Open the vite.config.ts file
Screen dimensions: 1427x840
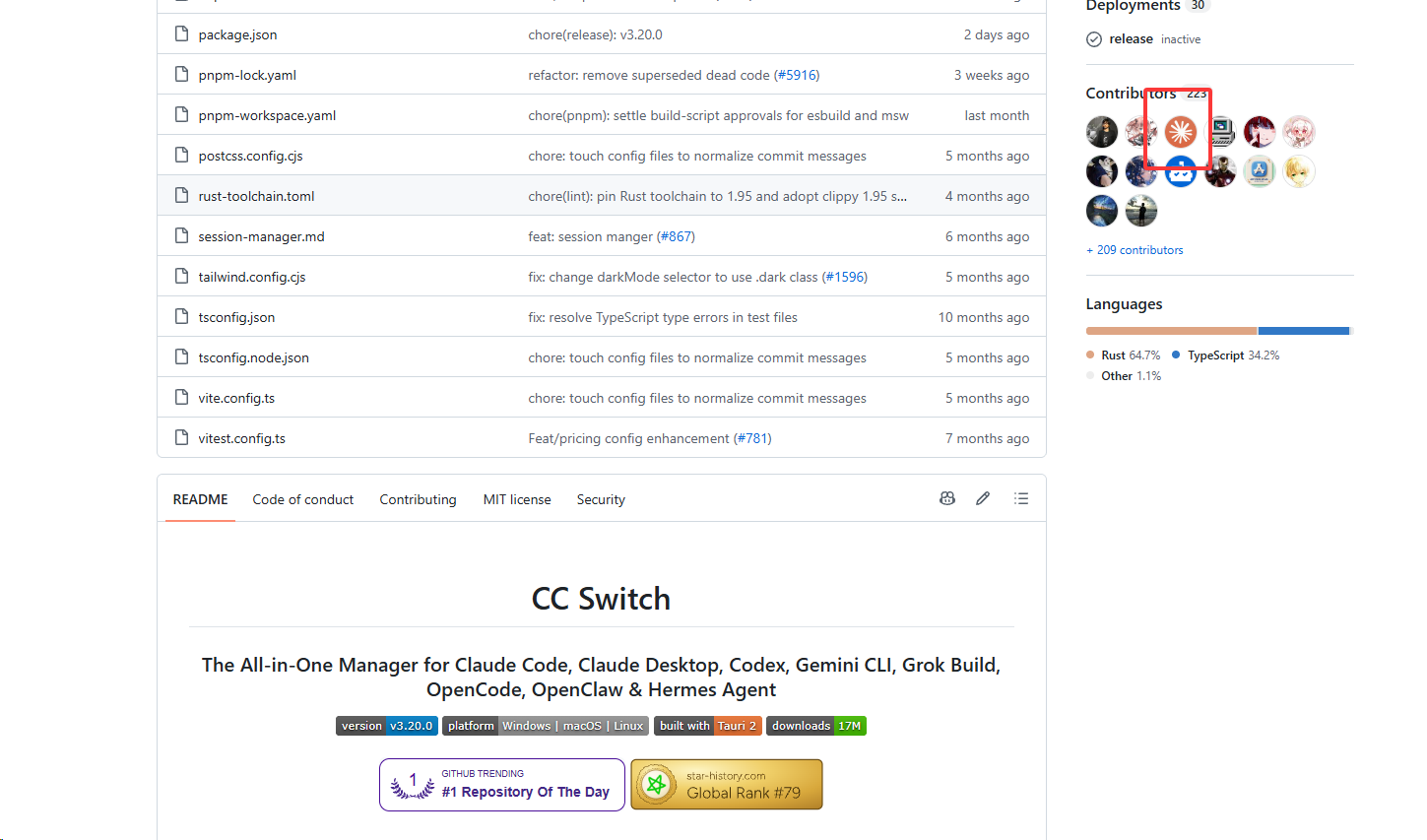(236, 398)
